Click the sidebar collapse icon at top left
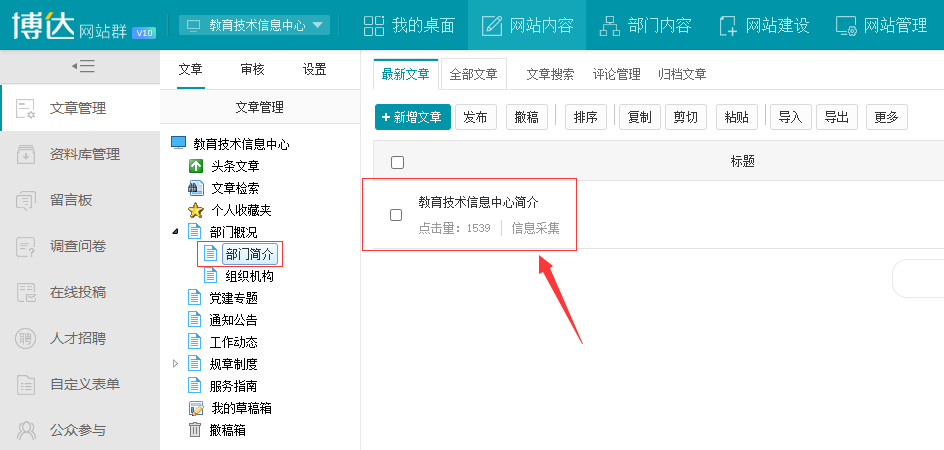Screen dimensions: 944x450 [82, 66]
